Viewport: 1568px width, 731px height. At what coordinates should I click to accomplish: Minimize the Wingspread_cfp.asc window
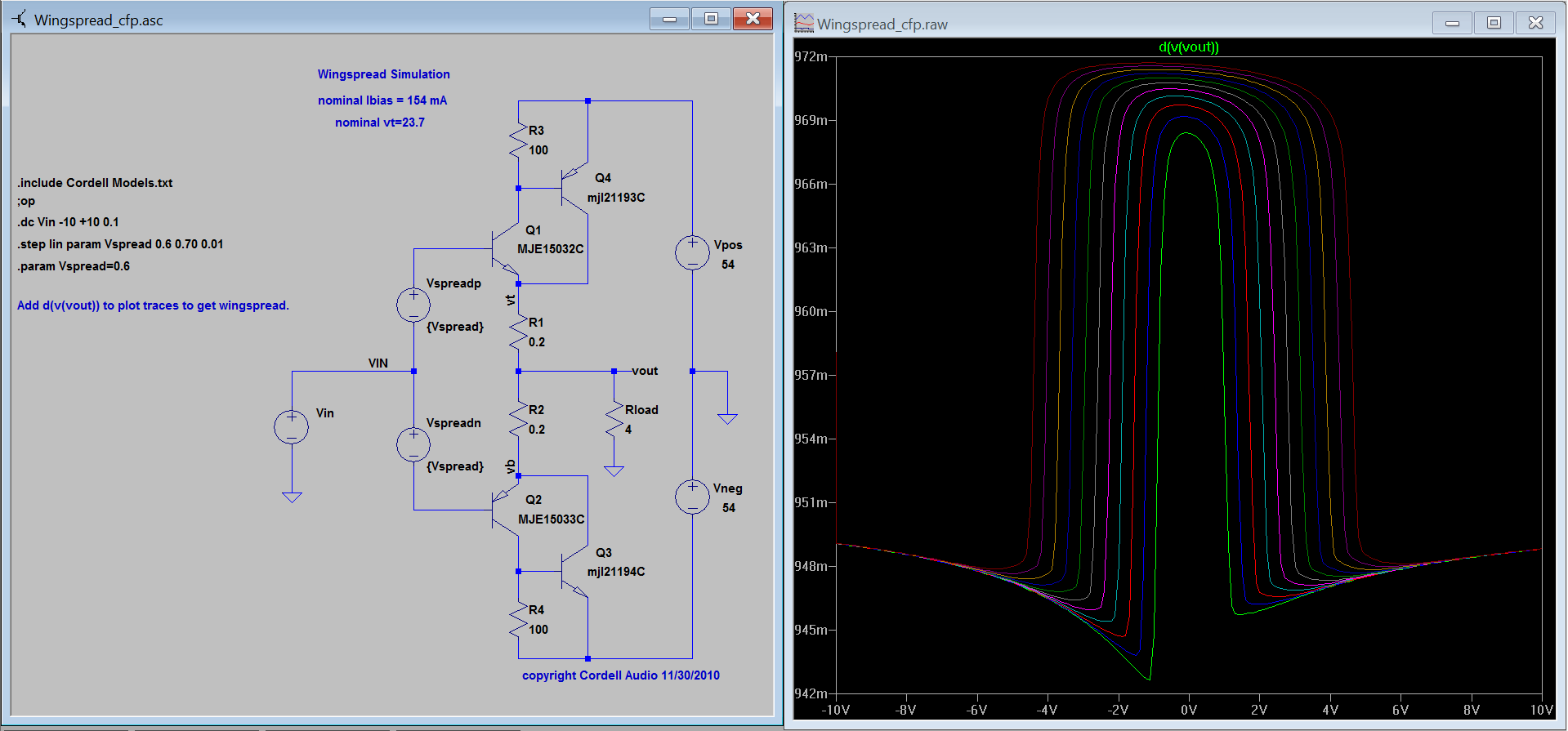[669, 19]
